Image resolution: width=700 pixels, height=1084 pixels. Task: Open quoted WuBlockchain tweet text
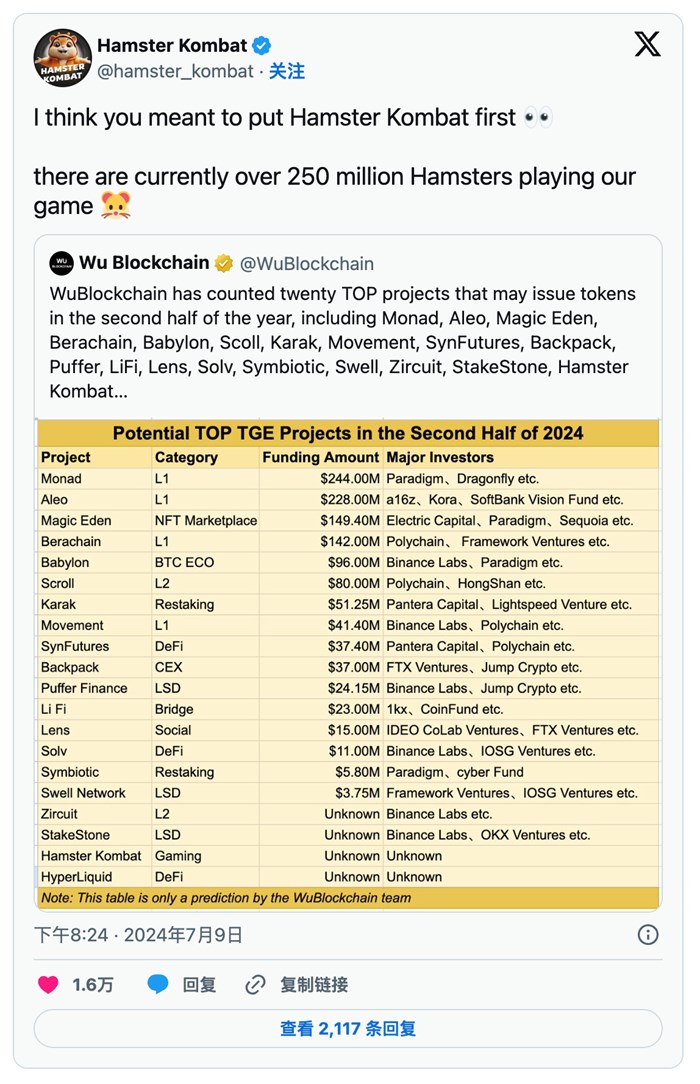click(x=342, y=342)
